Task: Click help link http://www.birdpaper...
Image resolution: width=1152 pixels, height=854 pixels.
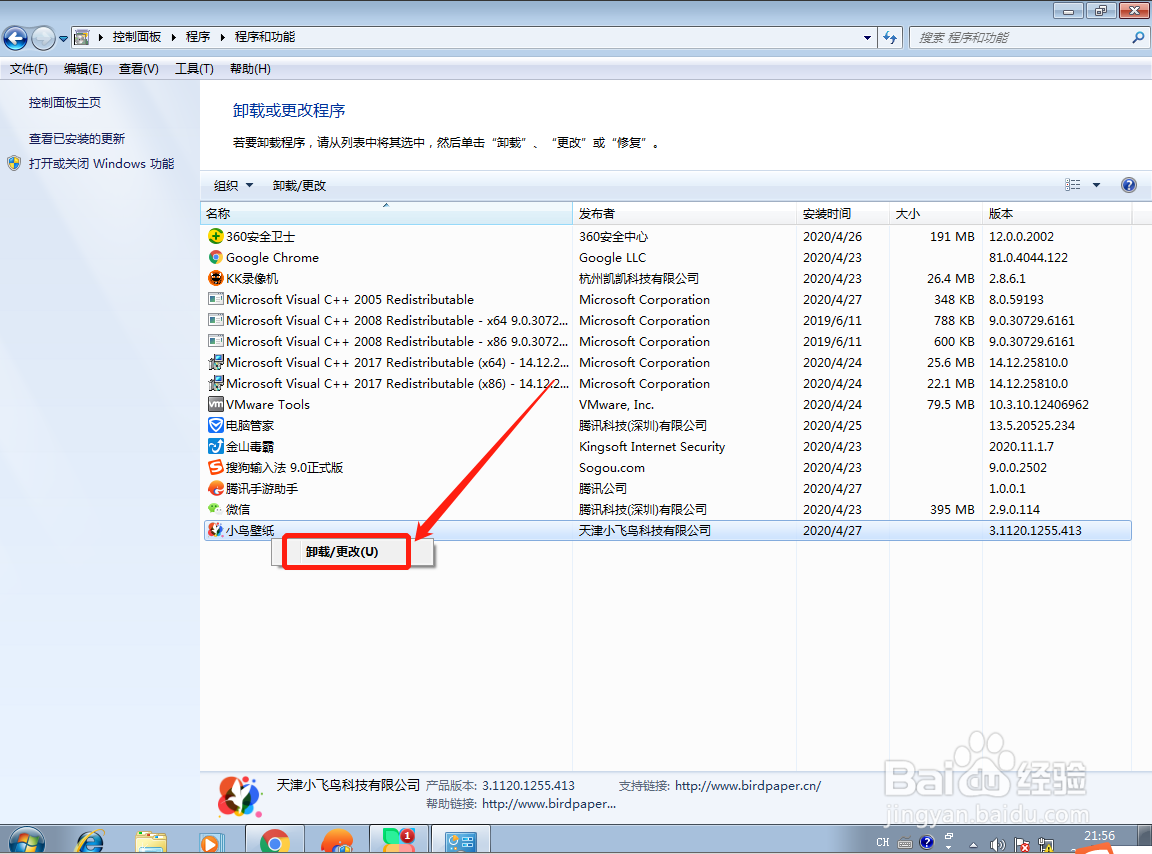Action: [x=549, y=803]
